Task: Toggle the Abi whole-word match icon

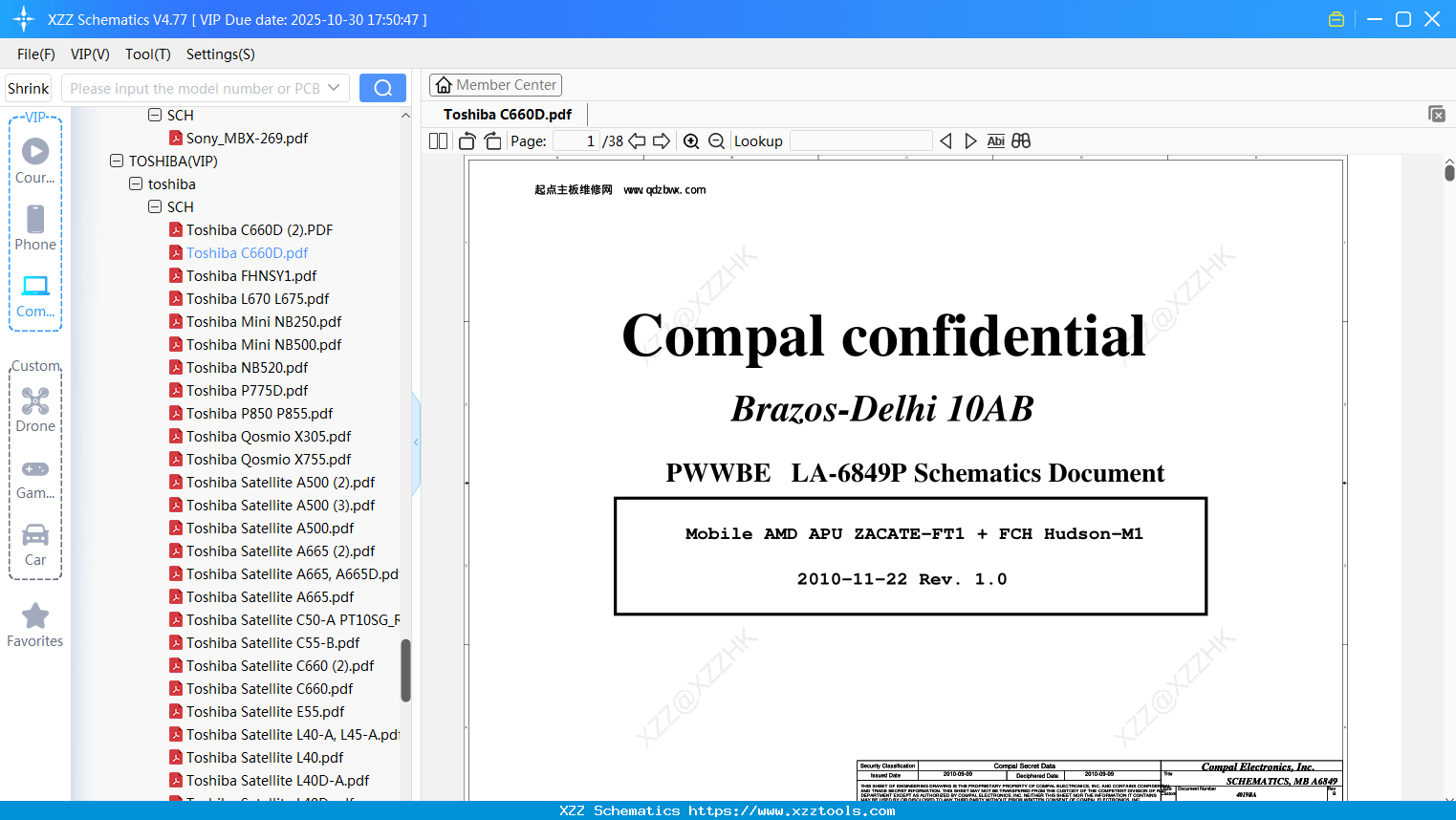Action: click(x=995, y=141)
